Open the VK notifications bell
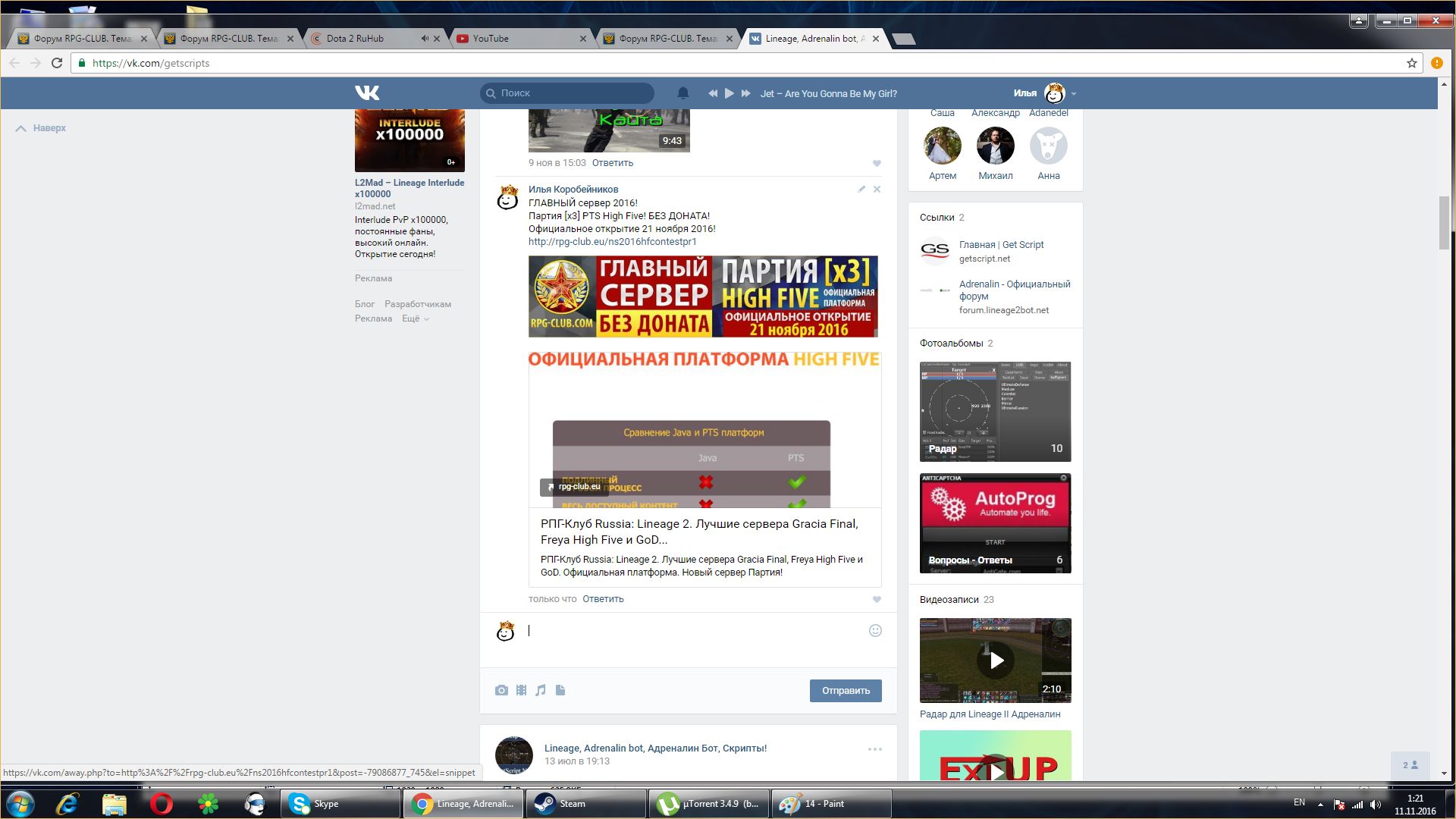 (x=682, y=93)
